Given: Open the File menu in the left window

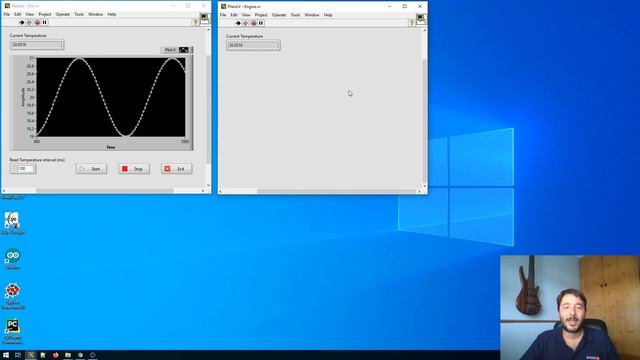Looking at the screenshot, I should tap(7, 14).
